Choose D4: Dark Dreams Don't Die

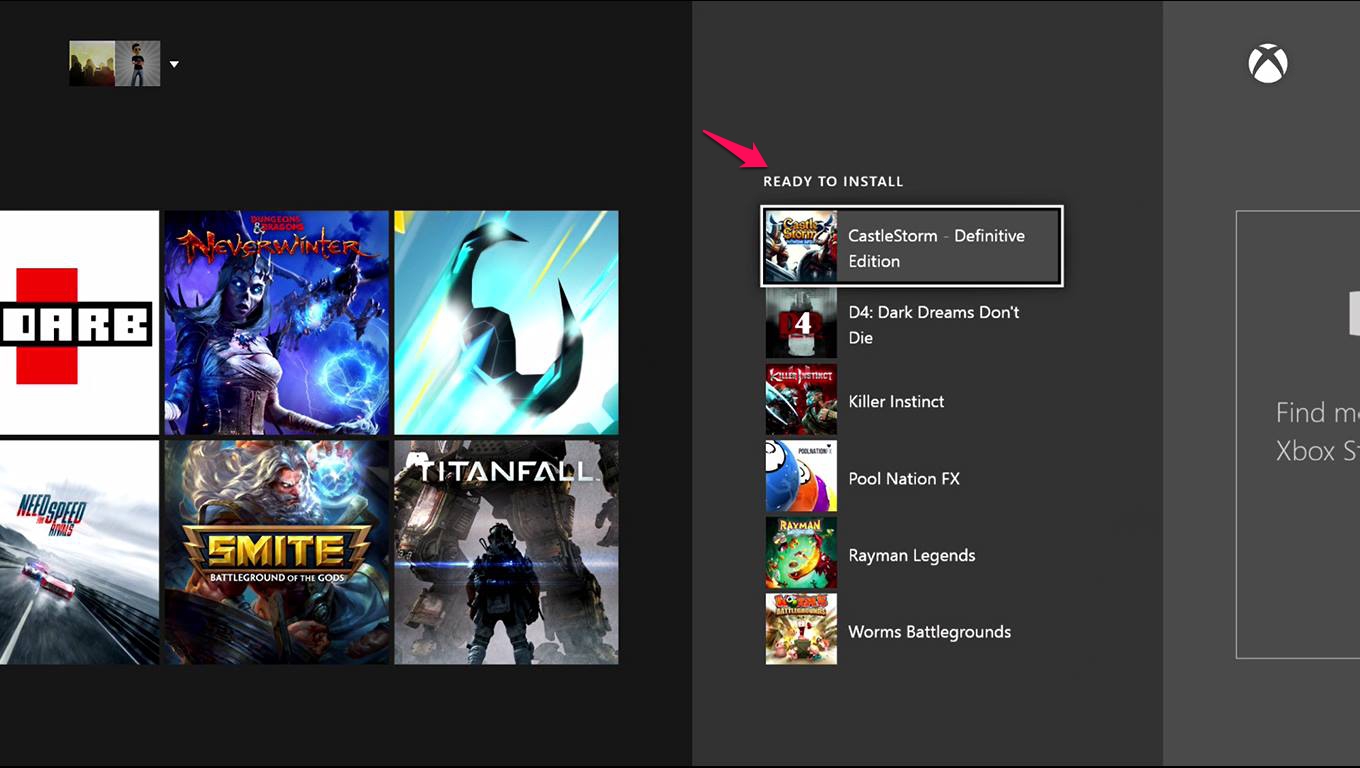pyautogui.click(x=933, y=324)
